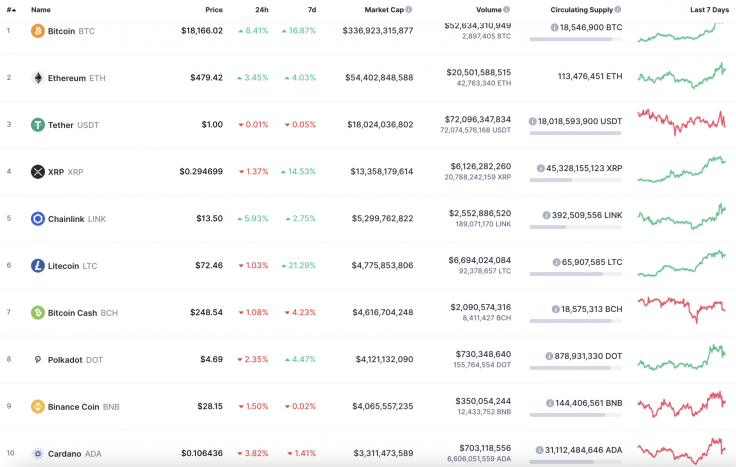The height and width of the screenshot is (467, 736).
Task: Click info icon beside 65,907,585 LTC supply
Action: [x=556, y=262]
